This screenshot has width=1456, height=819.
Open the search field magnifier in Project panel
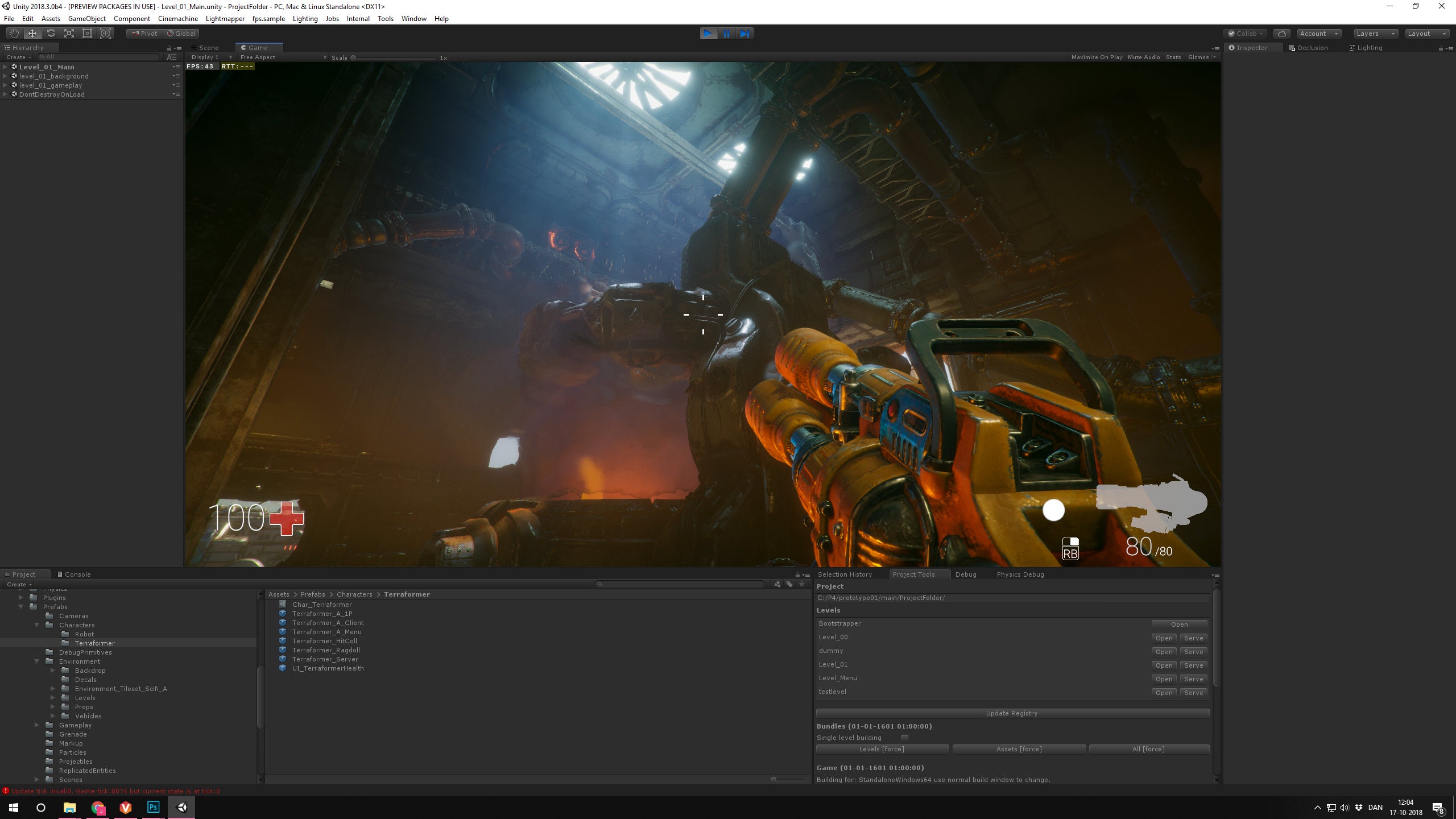[601, 584]
